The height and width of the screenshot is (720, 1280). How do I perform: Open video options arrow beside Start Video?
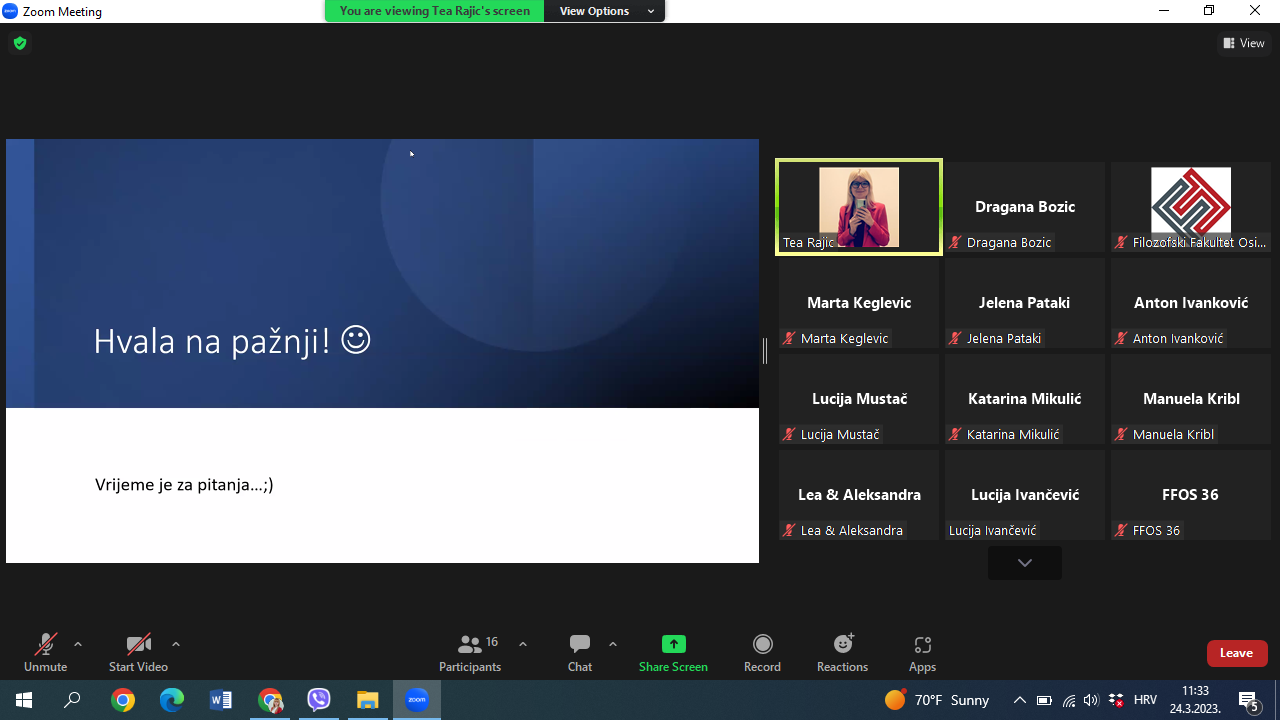(x=176, y=644)
